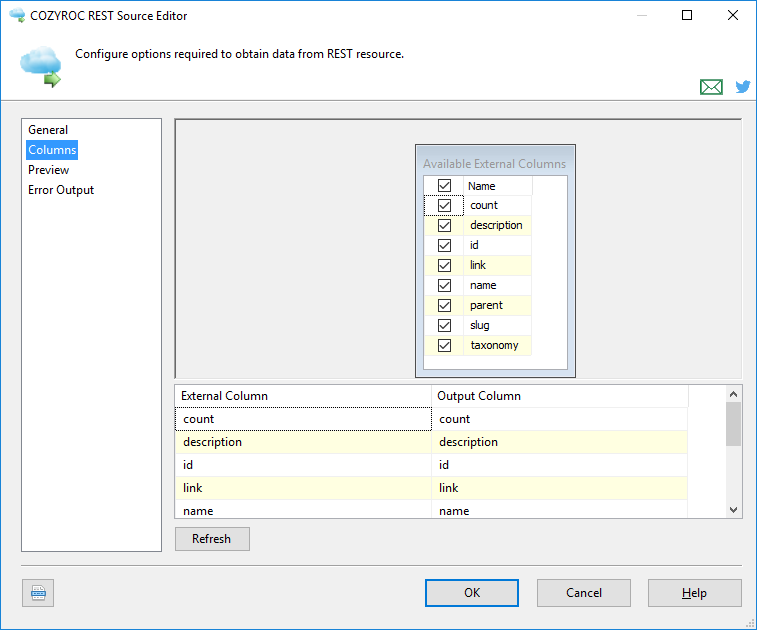The image size is (757, 630).
Task: Select the count External Column cell
Action: click(x=303, y=419)
